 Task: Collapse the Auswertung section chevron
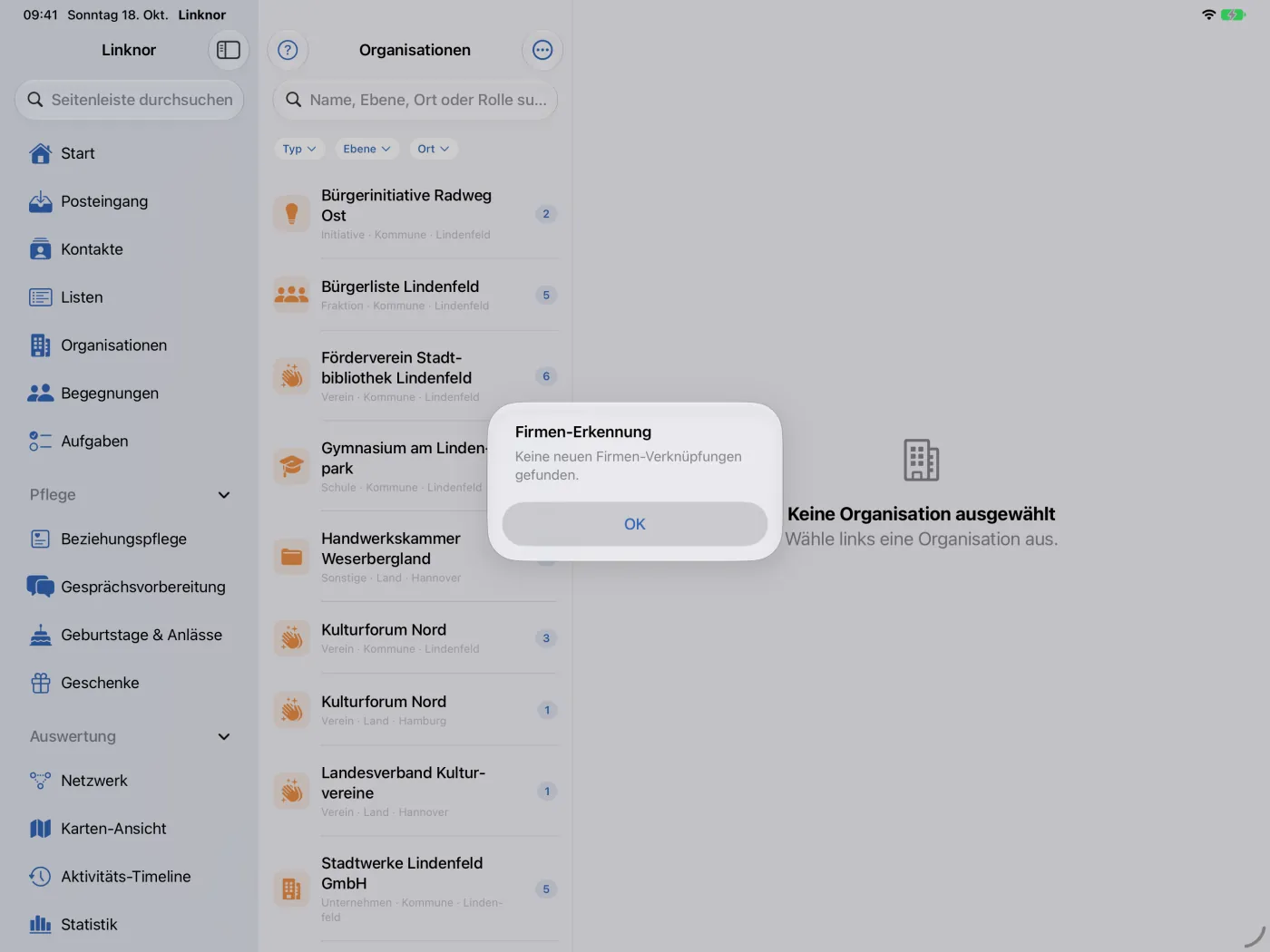click(224, 737)
